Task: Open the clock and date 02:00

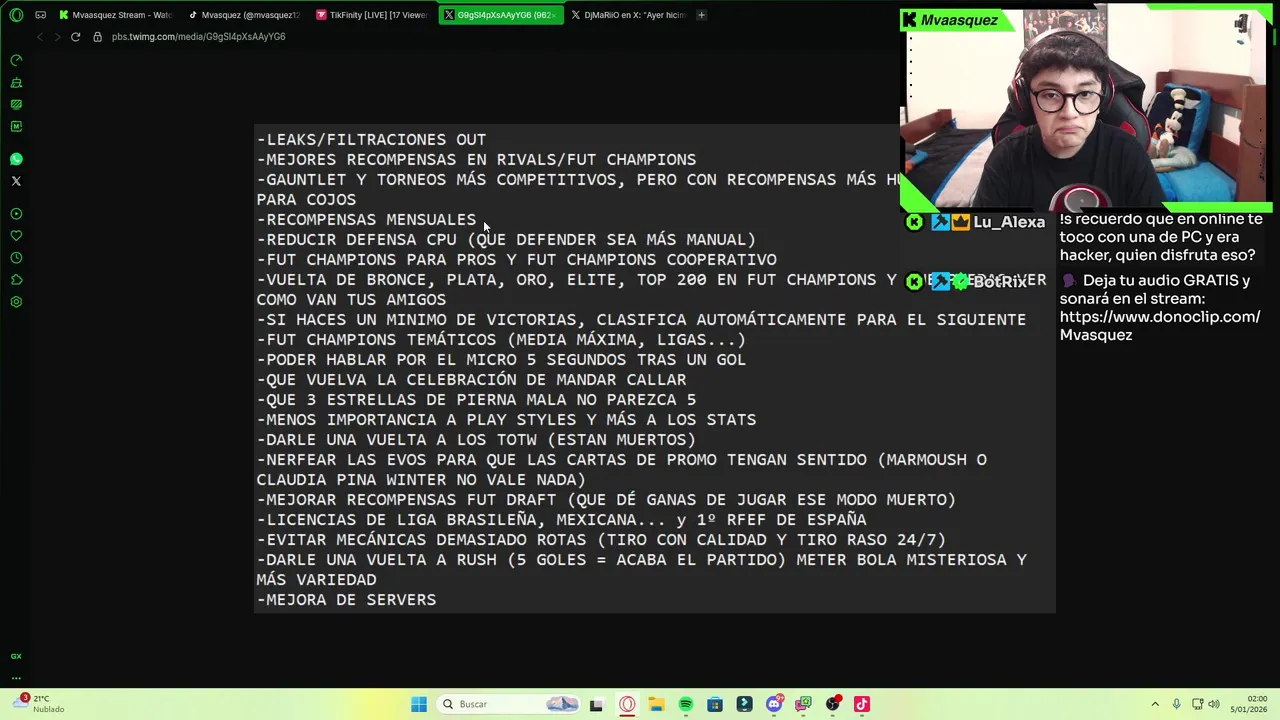Action: (x=1249, y=704)
